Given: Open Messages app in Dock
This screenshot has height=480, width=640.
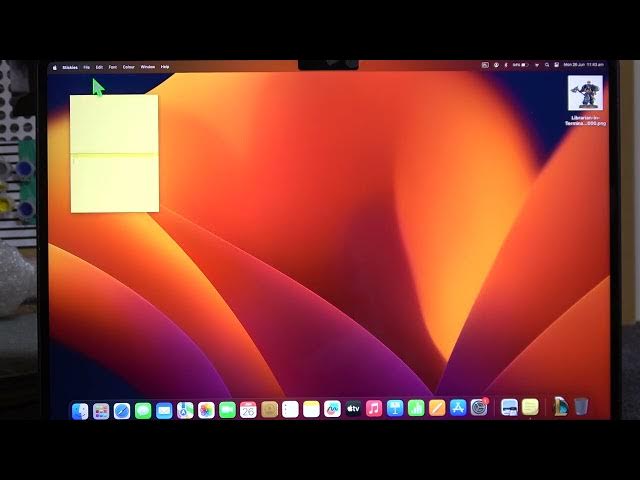Looking at the screenshot, I should point(143,410).
